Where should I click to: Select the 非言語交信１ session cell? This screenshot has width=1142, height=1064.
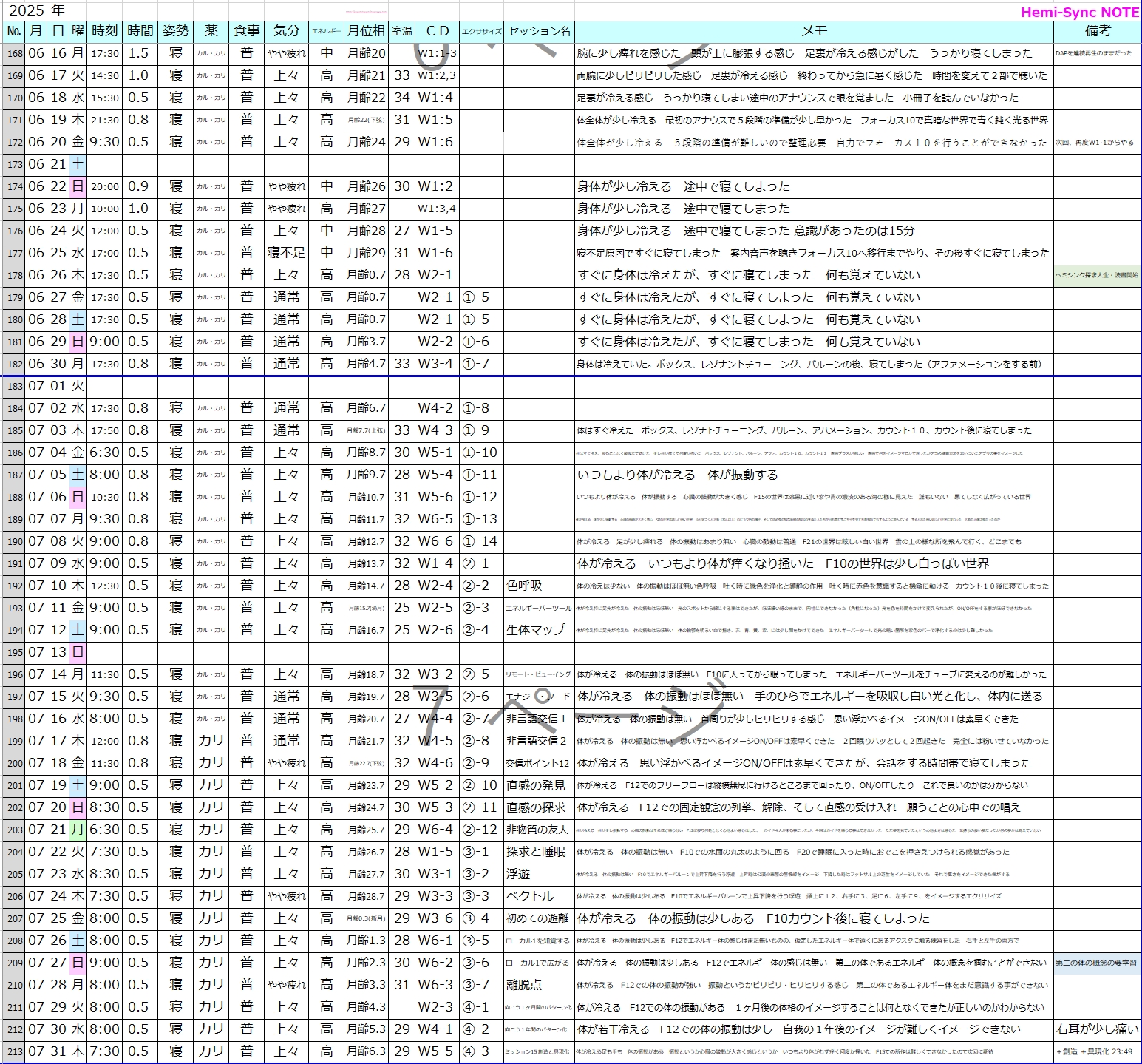click(540, 719)
